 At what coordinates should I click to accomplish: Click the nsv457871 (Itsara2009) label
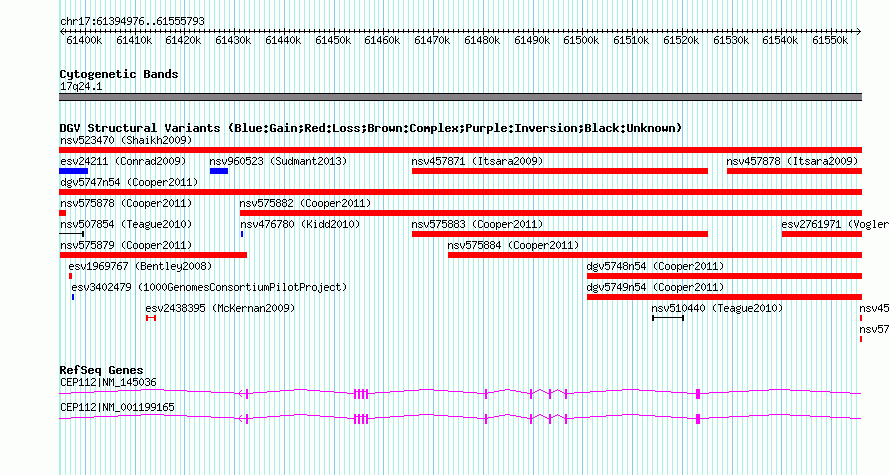(477, 161)
